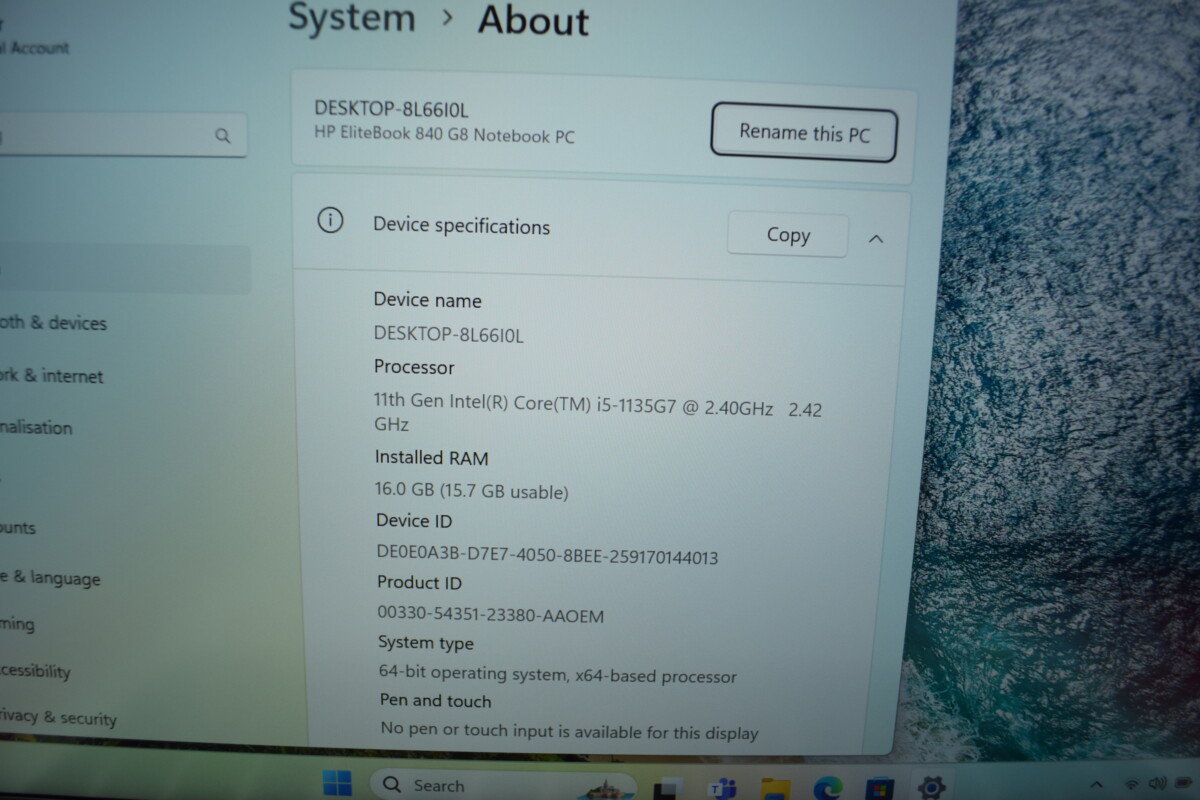Collapse the Device specifications section
The image size is (1200, 800).
[x=876, y=239]
